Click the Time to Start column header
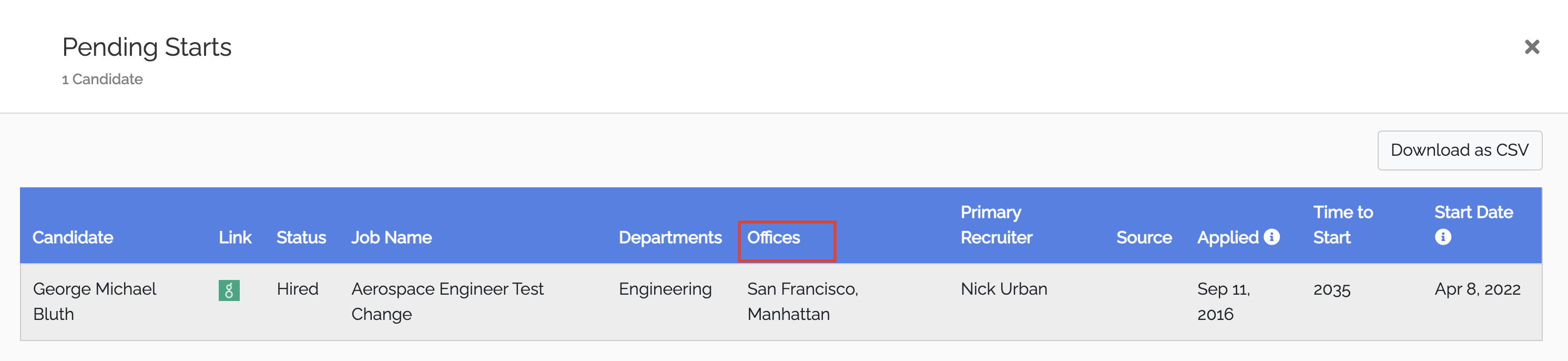This screenshot has width=1568, height=361. point(1342,225)
